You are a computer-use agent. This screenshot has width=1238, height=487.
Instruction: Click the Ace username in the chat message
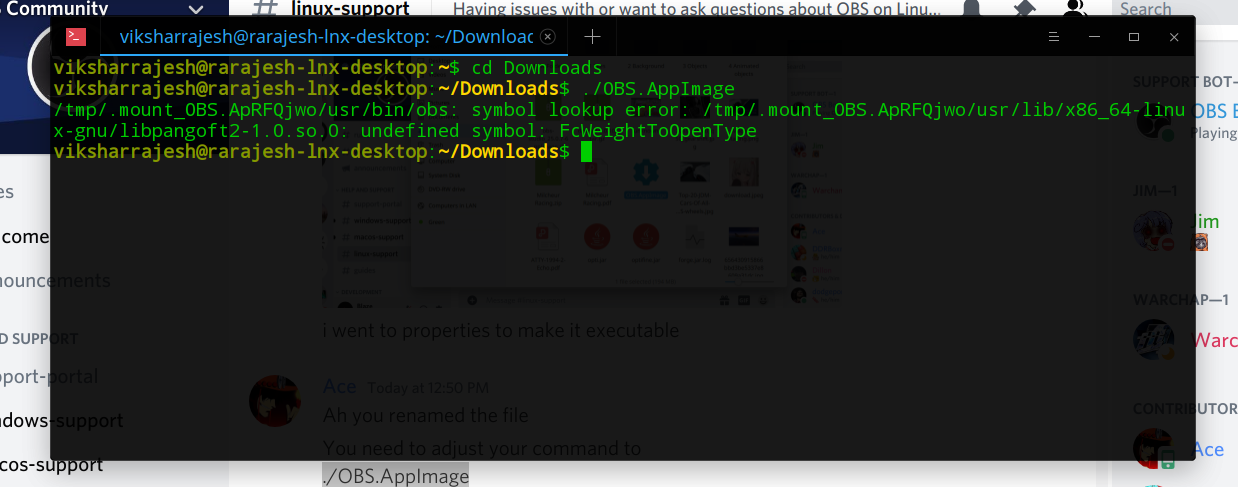[339, 386]
